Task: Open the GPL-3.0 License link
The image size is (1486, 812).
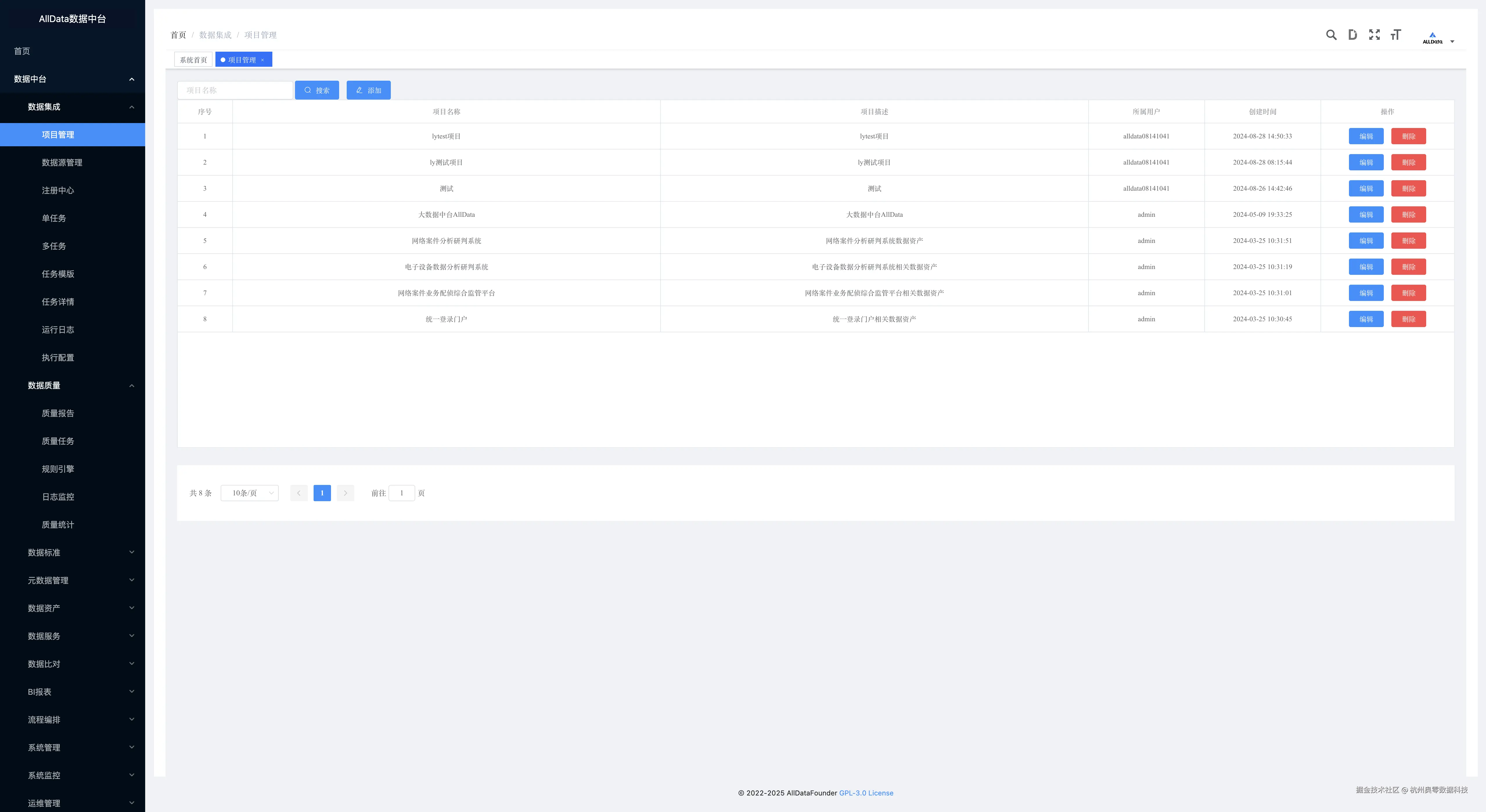Action: click(x=866, y=793)
